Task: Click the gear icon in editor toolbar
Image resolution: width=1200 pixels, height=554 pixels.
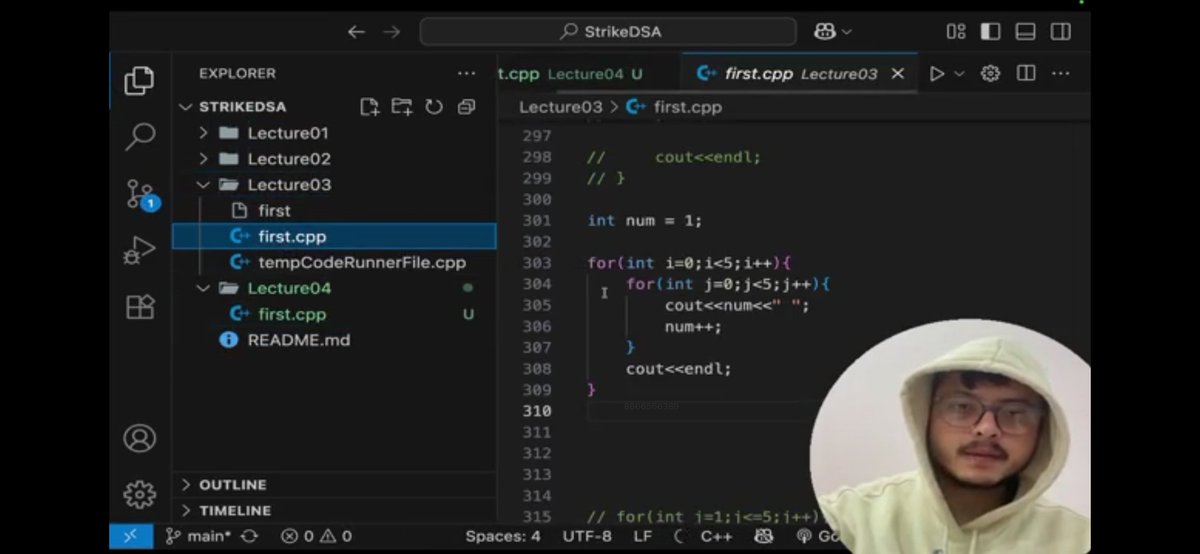Action: coord(991,74)
